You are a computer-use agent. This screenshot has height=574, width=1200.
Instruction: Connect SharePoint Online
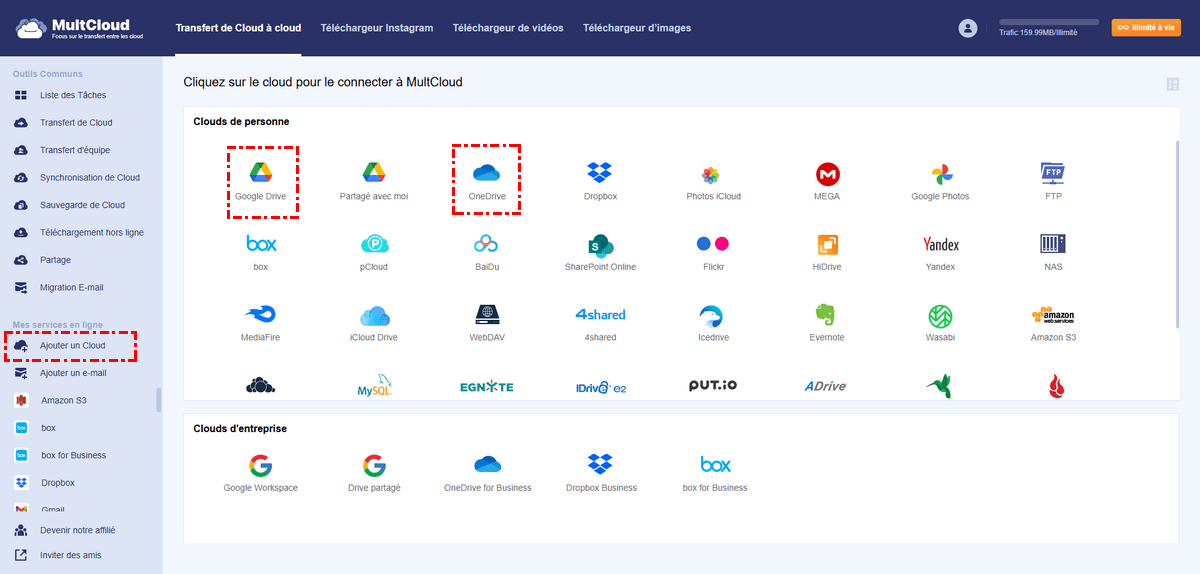600,252
